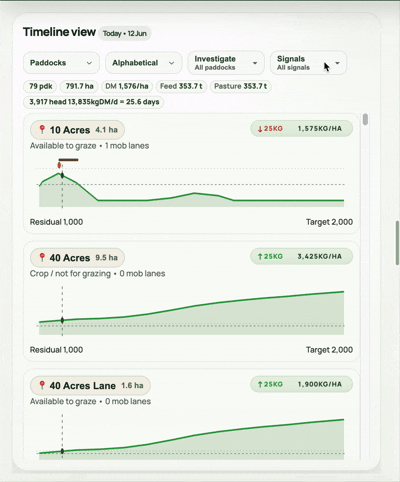Image resolution: width=400 pixels, height=482 pixels.
Task: Click the Today 12 Jun date badge
Action: click(125, 33)
